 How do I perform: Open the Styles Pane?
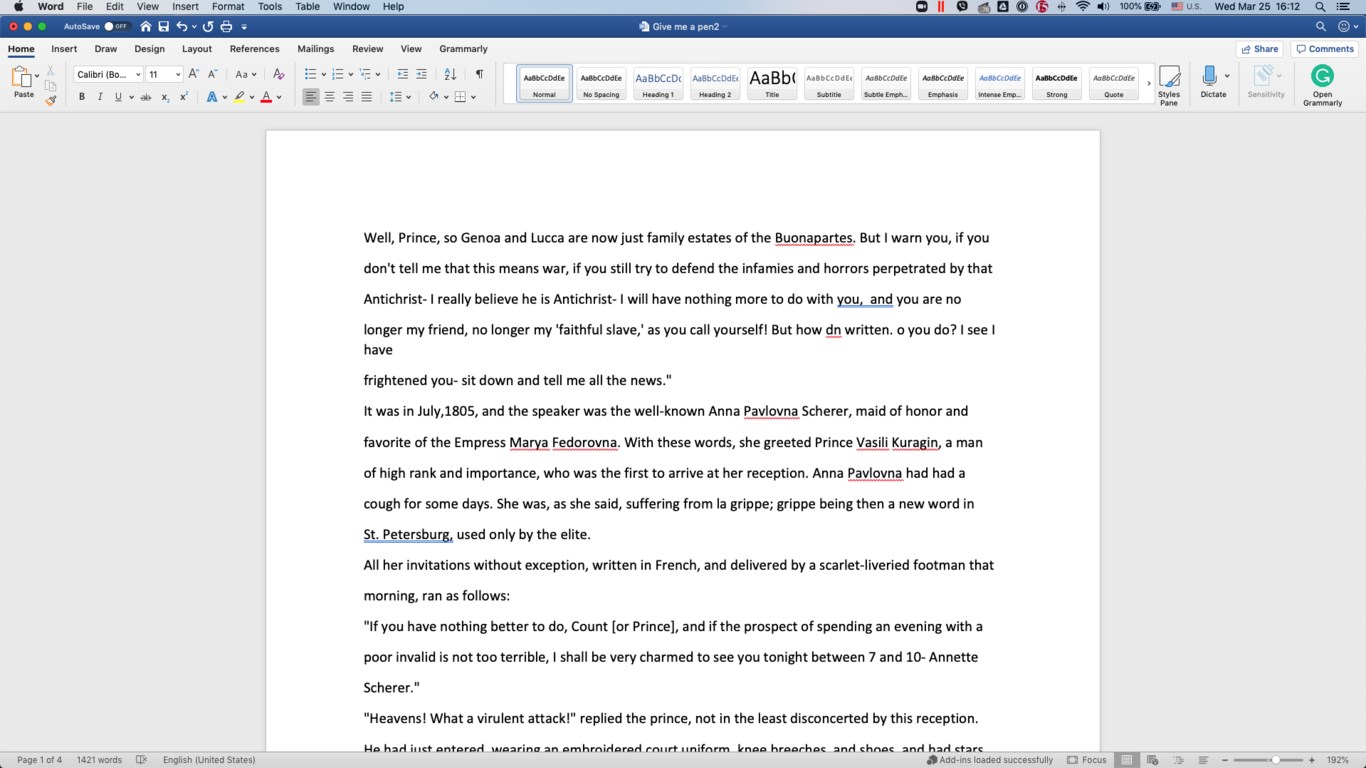tap(1169, 83)
